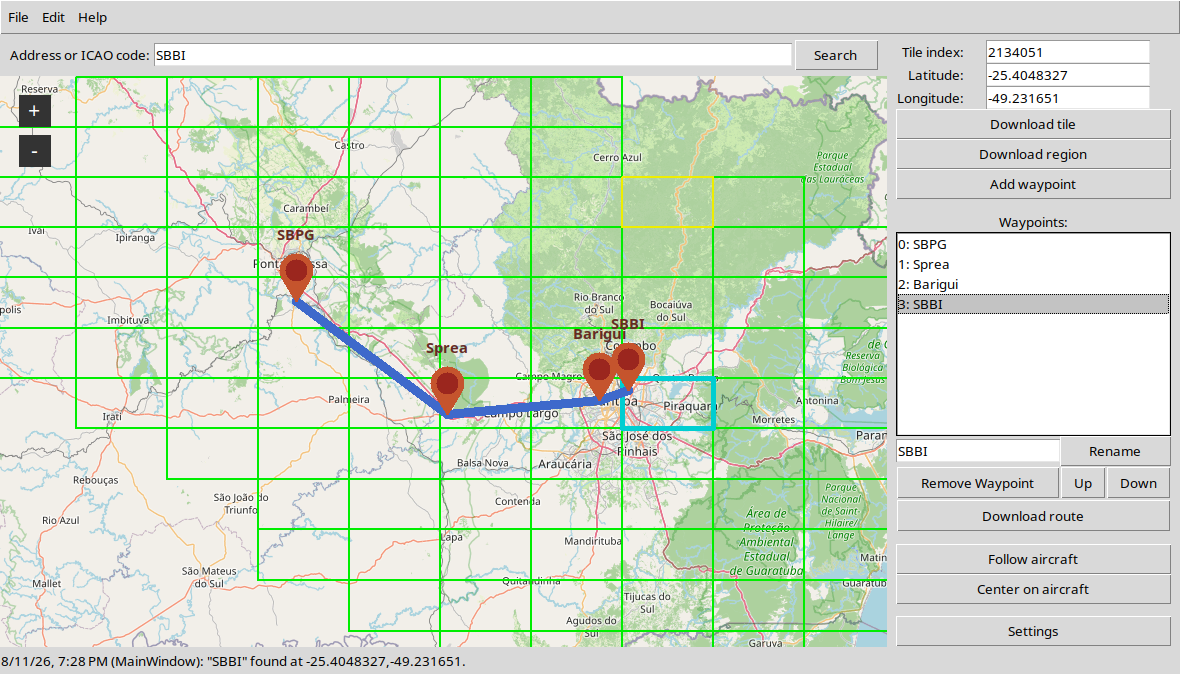Open the File menu
1180x674 pixels.
point(18,17)
